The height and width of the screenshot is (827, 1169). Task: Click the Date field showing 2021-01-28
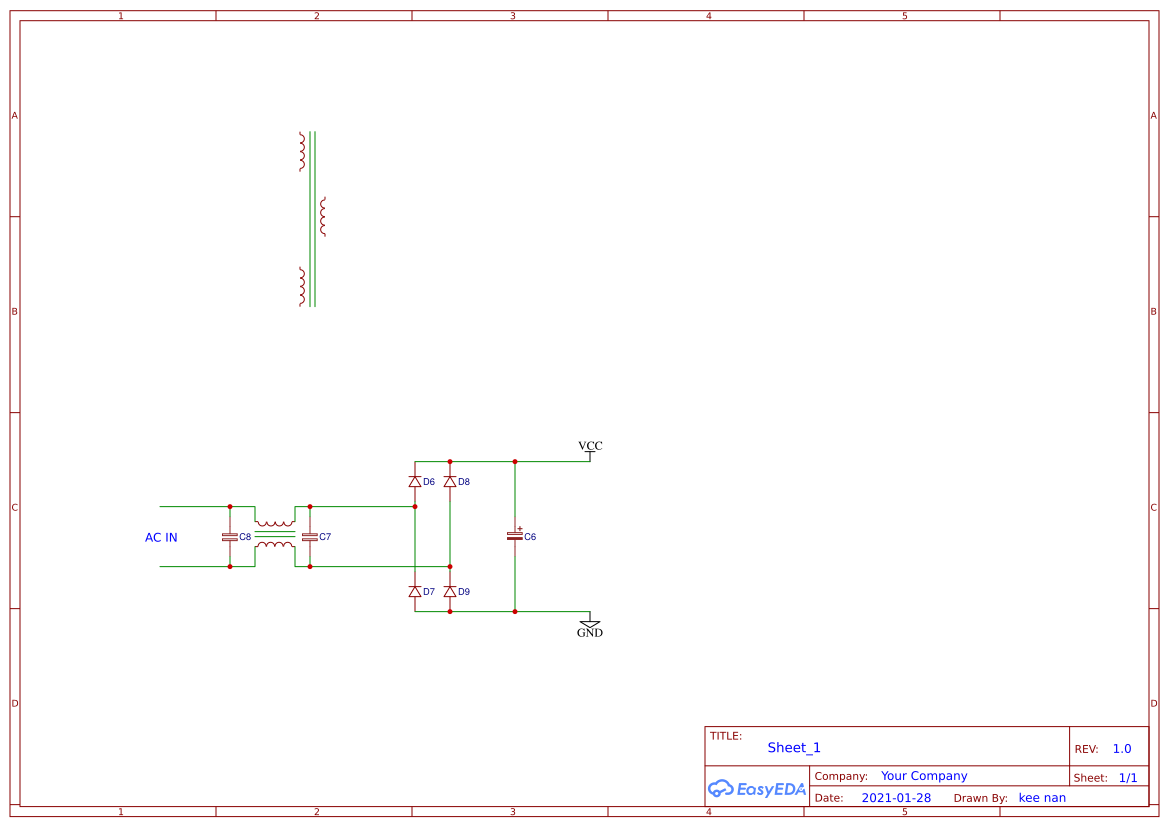pos(897,797)
